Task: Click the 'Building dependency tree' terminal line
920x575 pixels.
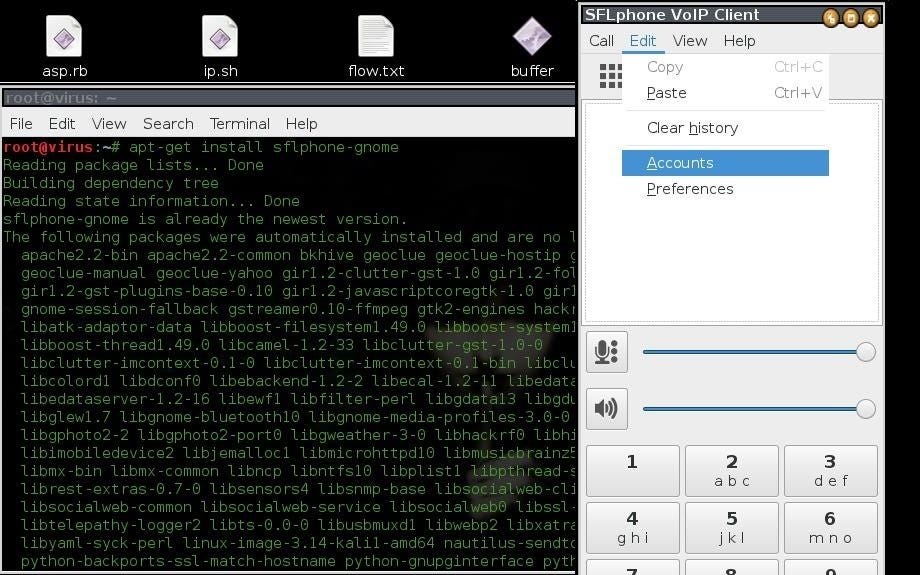Action: 111,183
